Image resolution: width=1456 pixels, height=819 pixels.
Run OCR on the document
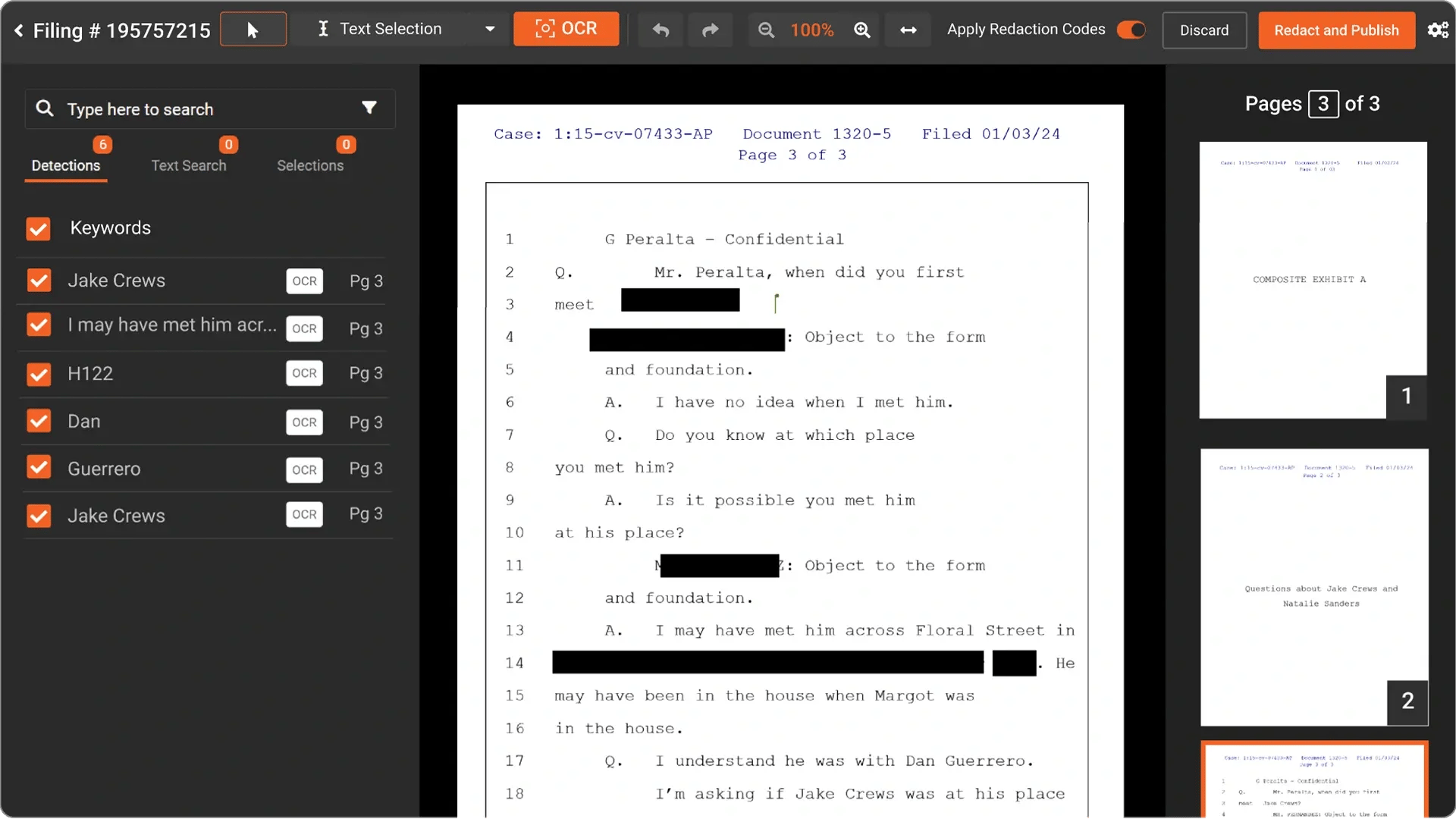(566, 29)
